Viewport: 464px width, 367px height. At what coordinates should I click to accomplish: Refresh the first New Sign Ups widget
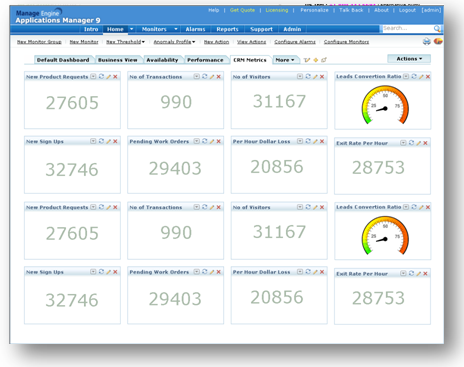pyautogui.click(x=101, y=141)
